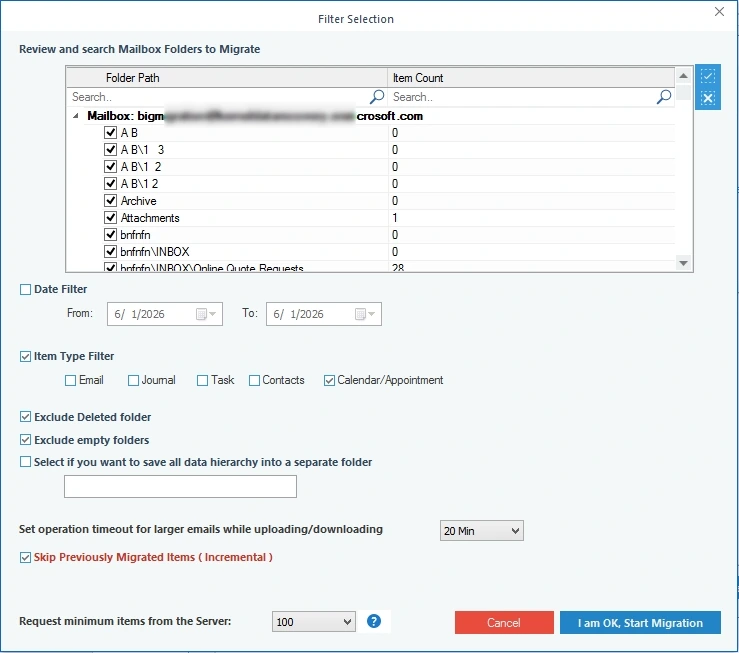The image size is (739, 653).
Task: Enable the Date Filter checkbox
Action: pyautogui.click(x=25, y=289)
